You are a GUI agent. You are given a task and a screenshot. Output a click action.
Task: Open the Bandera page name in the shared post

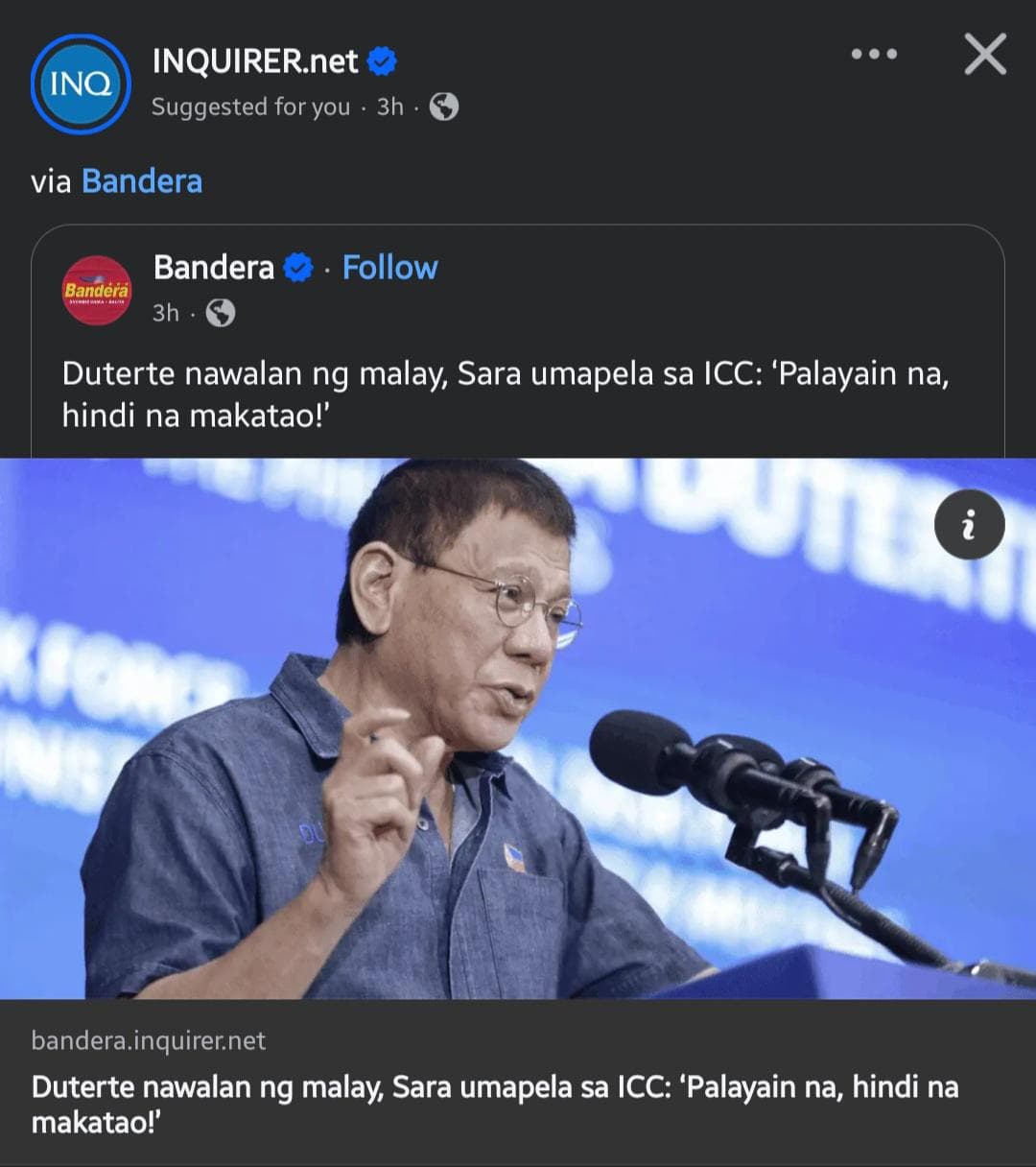[x=214, y=268]
